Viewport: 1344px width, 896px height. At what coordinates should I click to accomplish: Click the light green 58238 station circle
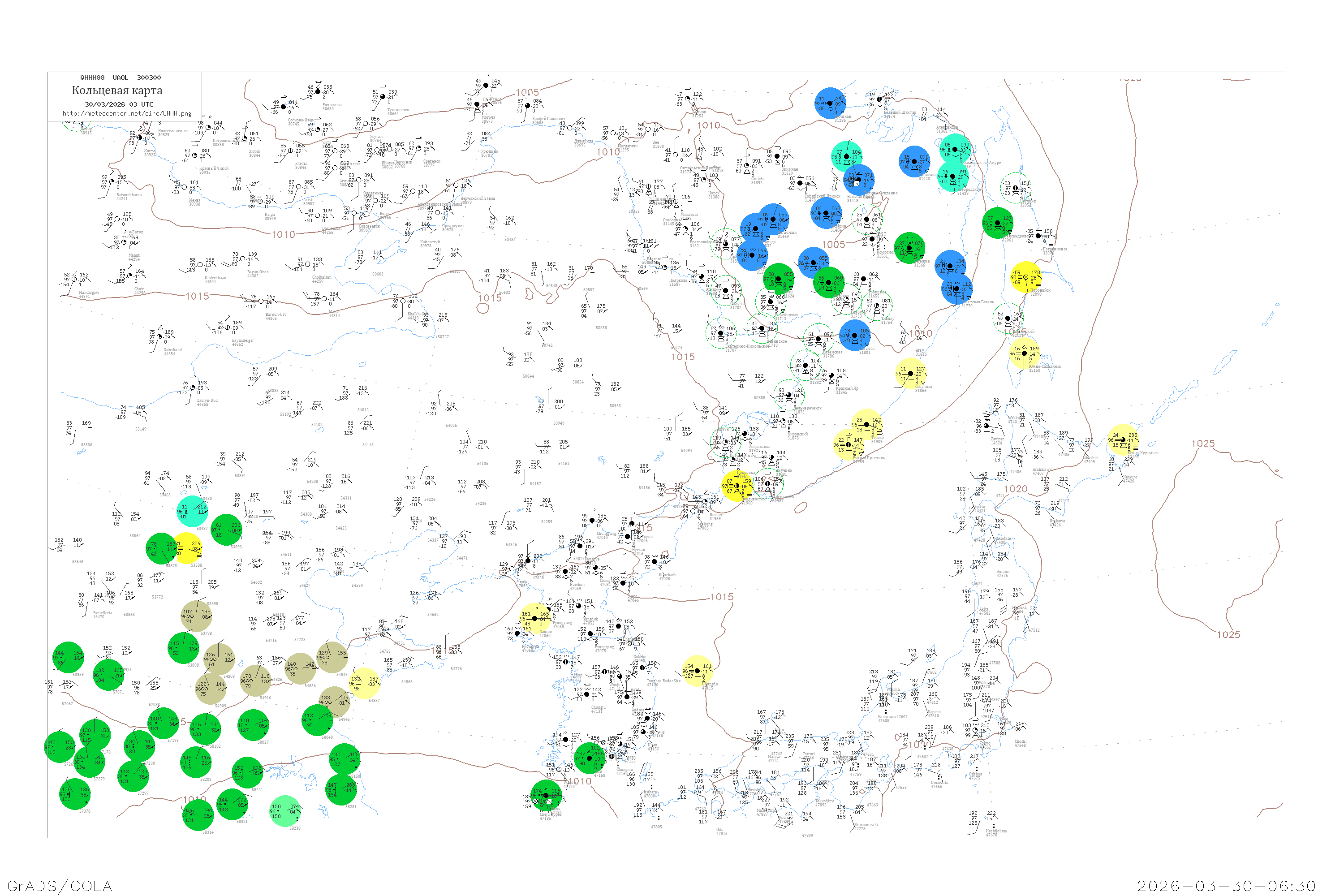(284, 811)
